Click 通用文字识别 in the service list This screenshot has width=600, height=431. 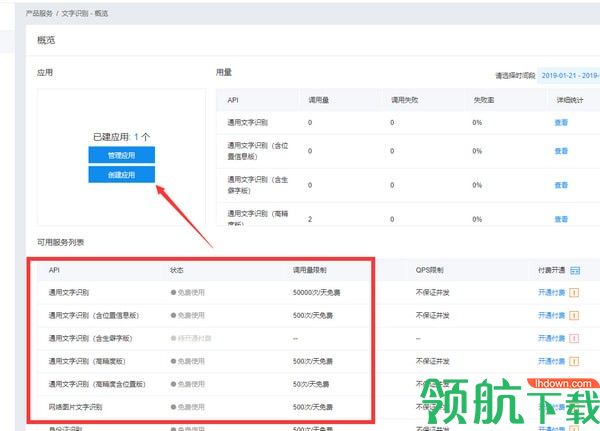pos(68,292)
